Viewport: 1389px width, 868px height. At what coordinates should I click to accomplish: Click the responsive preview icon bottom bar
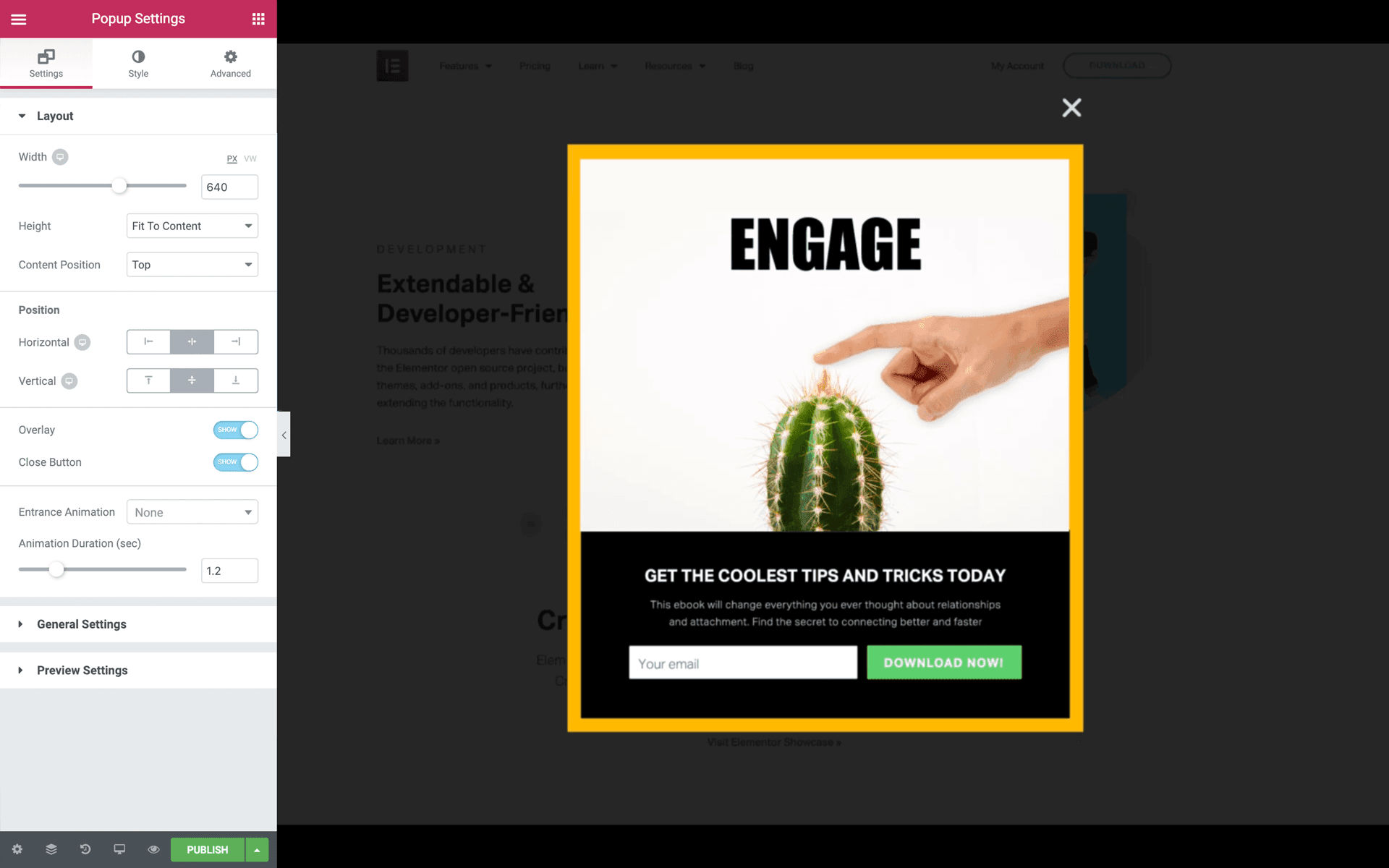point(119,849)
